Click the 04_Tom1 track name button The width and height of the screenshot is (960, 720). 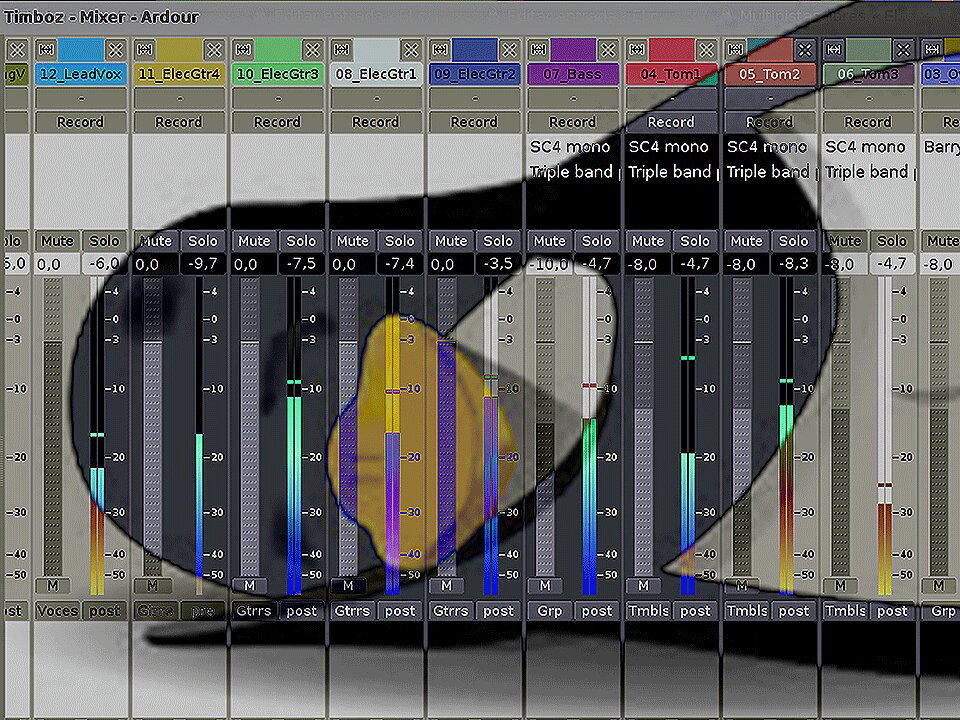672,74
